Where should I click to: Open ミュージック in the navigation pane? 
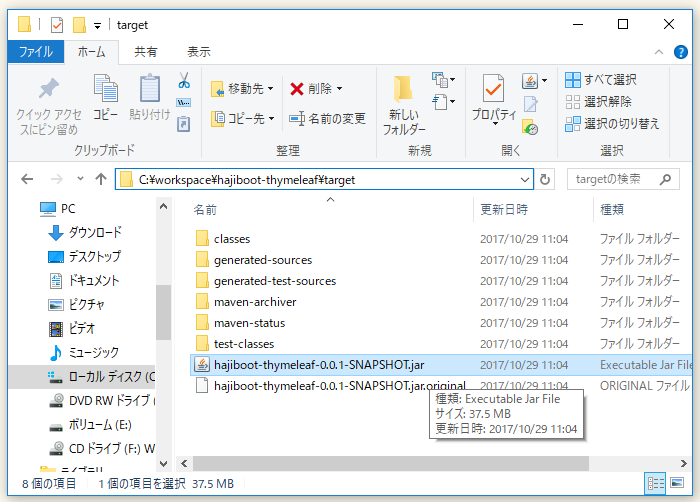(83, 352)
